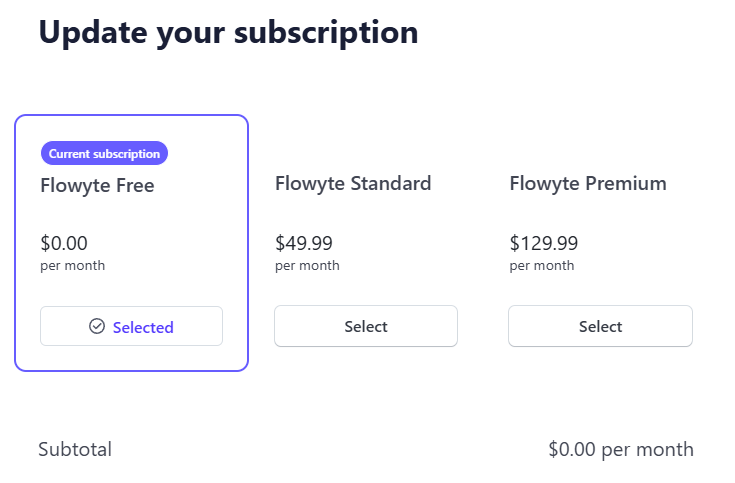Click per month text under $129.99
Screen dimensions: 735x483
tap(542, 266)
